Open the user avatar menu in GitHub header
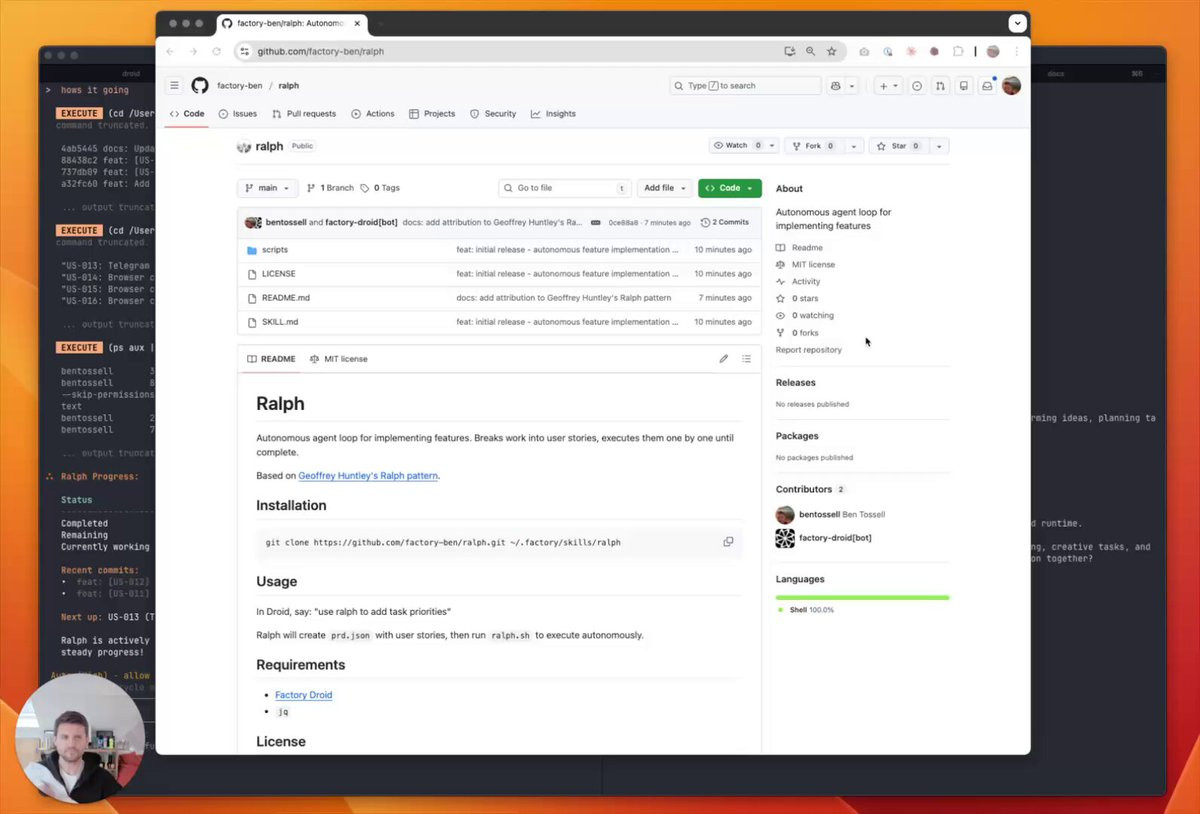 (x=1011, y=86)
